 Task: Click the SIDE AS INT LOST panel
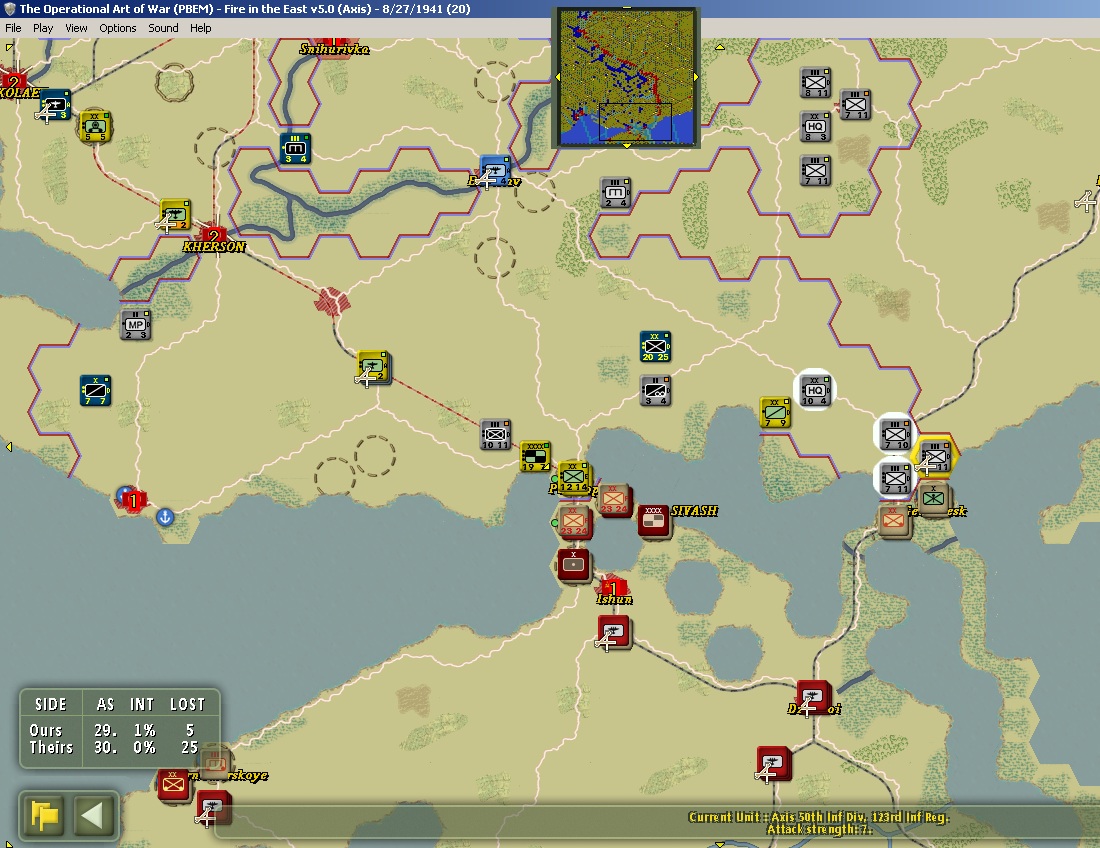(120, 727)
